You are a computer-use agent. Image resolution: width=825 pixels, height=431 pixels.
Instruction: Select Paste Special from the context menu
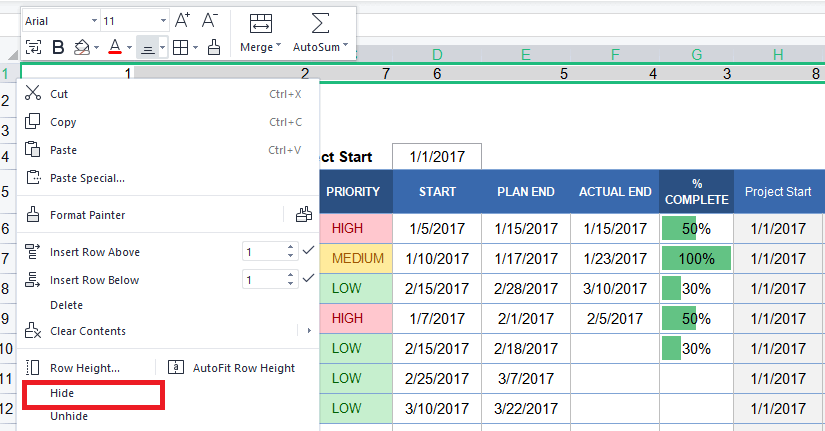pos(87,178)
